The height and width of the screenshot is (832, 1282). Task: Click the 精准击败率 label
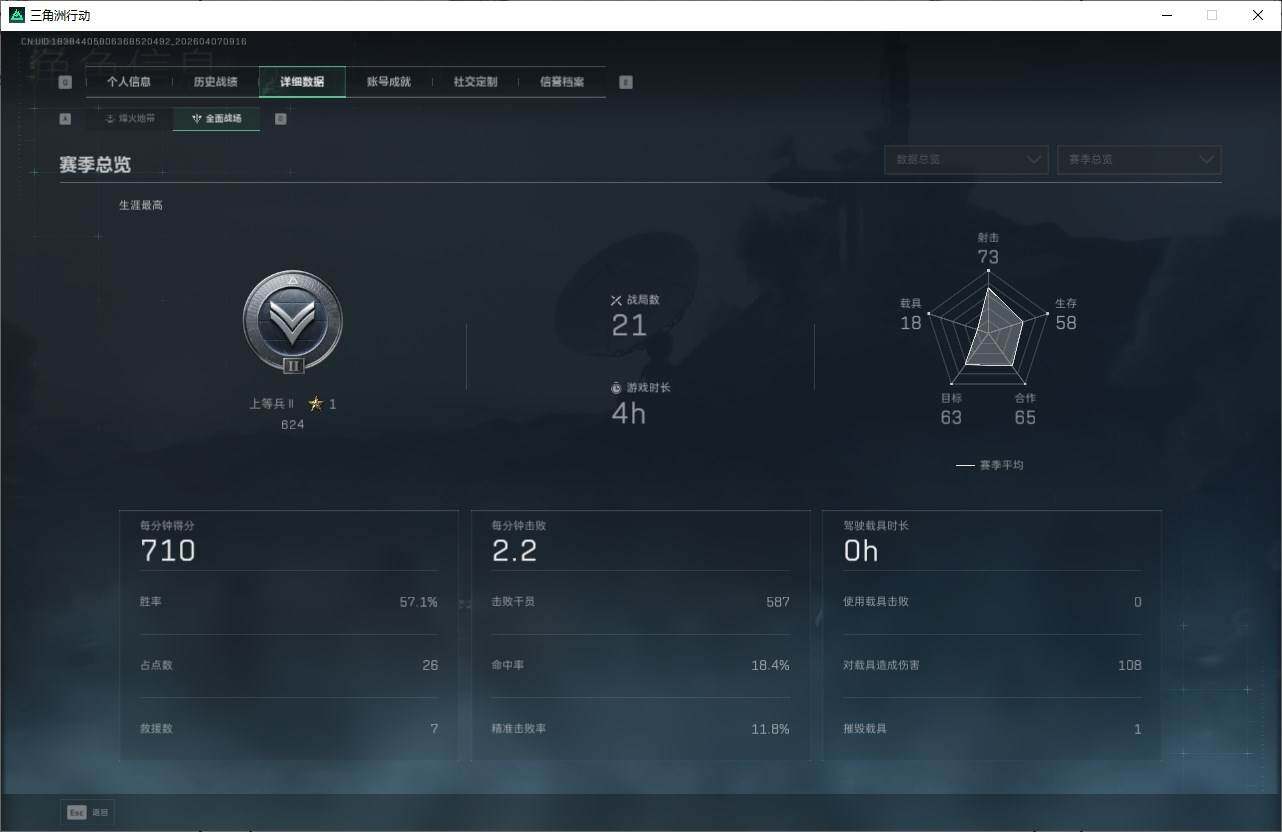519,729
